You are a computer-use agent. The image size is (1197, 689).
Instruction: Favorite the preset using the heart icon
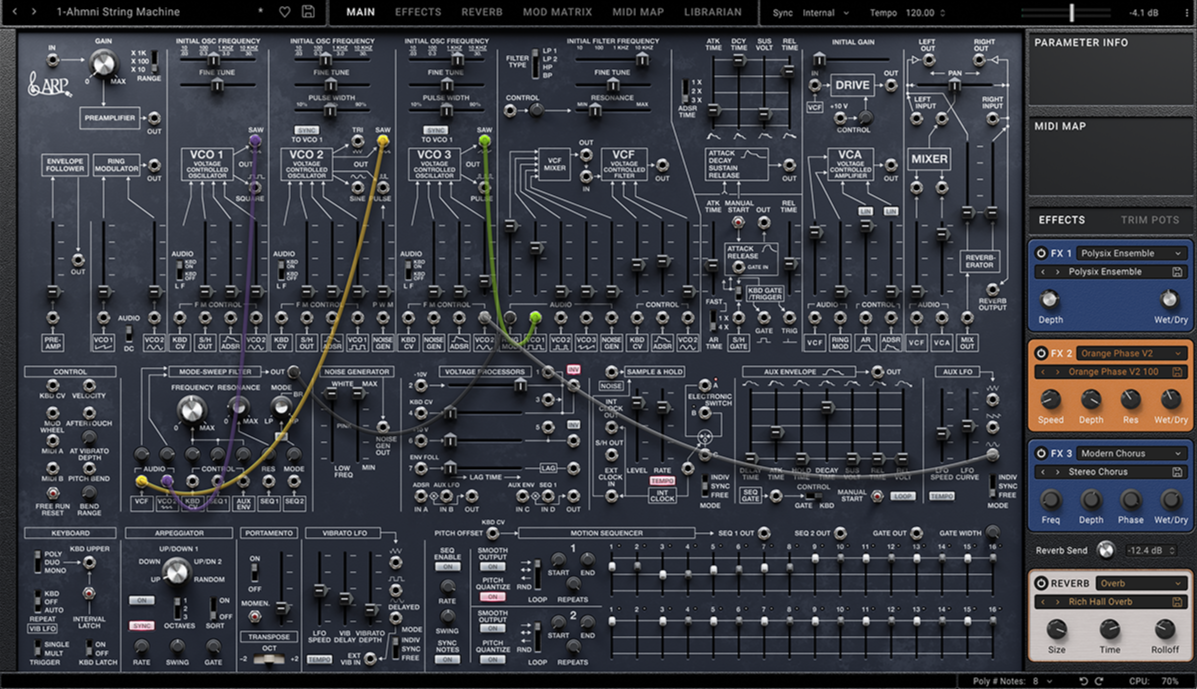[285, 12]
